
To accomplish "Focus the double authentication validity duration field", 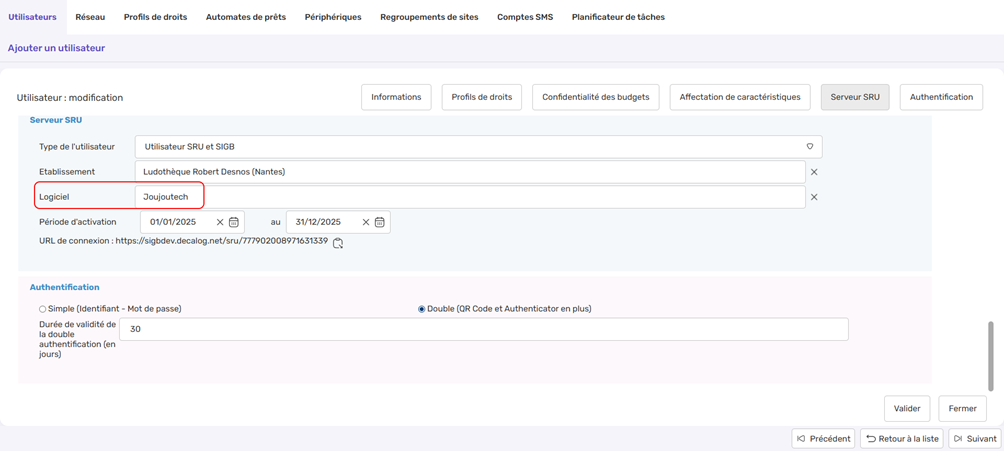I will pos(483,329).
